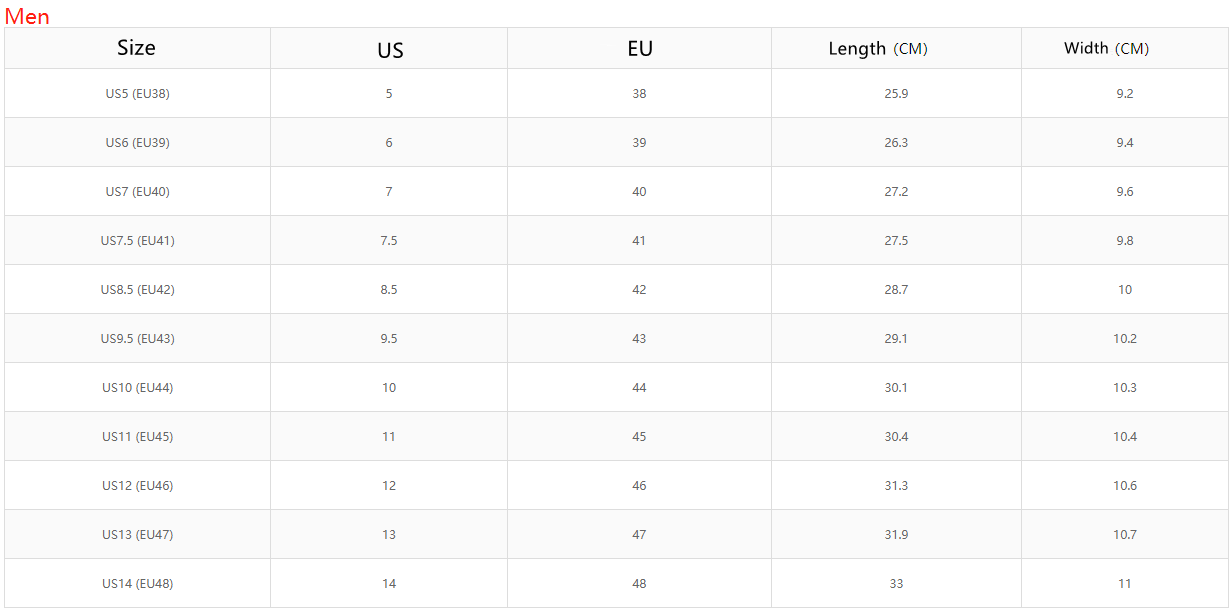This screenshot has width=1231, height=612.
Task: Select the US6 (EU39) size cell
Action: [137, 143]
